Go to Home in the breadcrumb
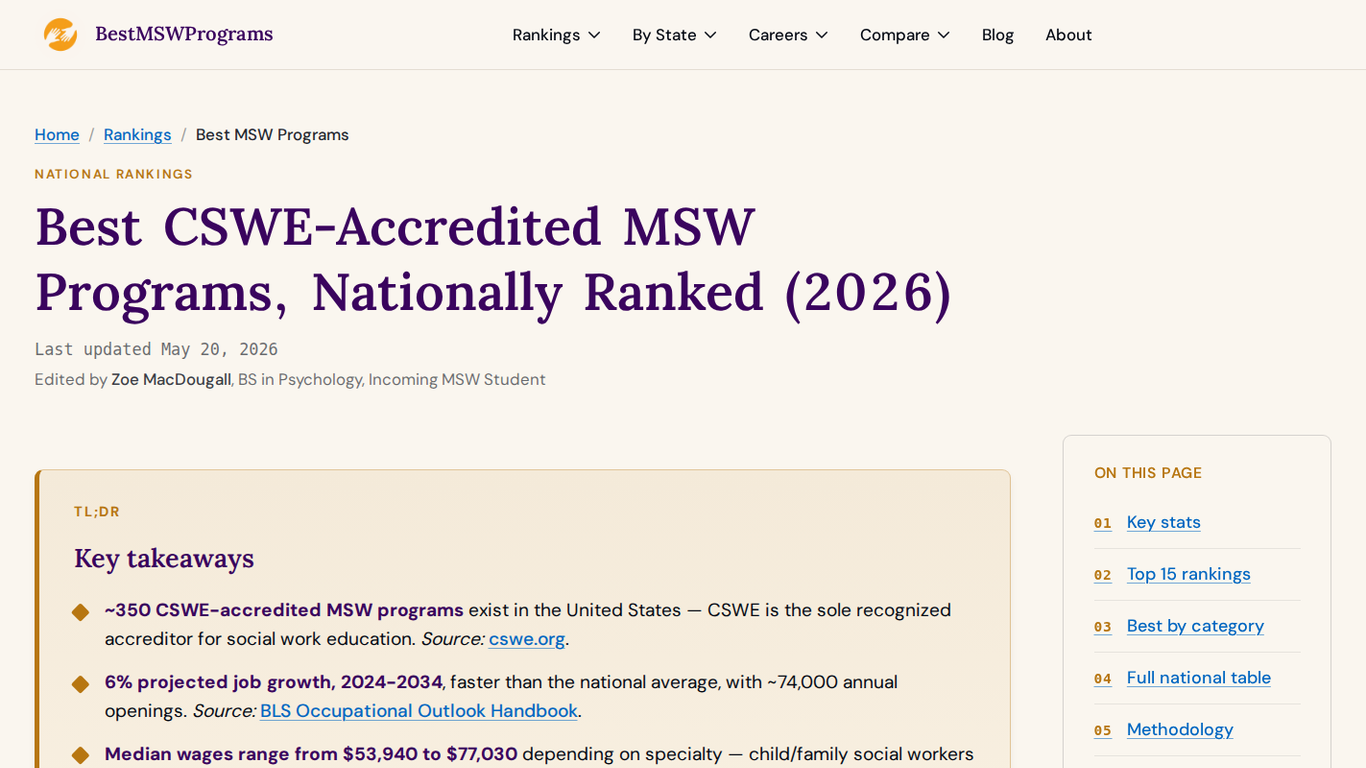Viewport: 1366px width, 768px height. click(57, 135)
